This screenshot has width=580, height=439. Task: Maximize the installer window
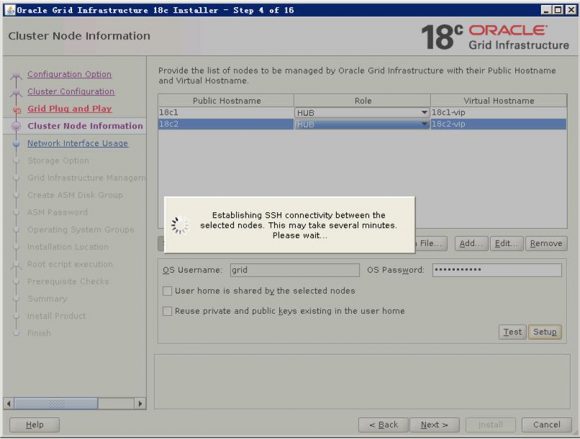click(x=558, y=10)
